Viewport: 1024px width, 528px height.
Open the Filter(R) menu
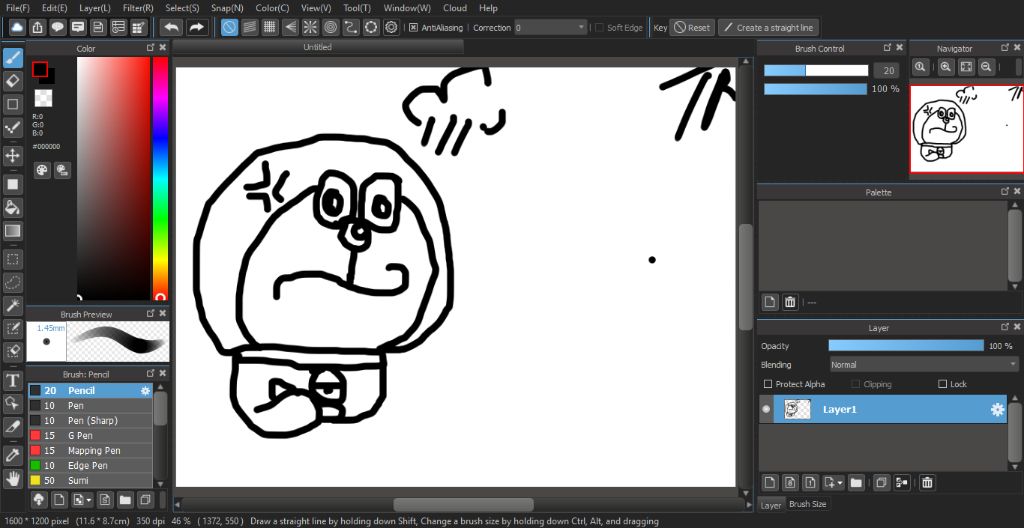click(138, 8)
